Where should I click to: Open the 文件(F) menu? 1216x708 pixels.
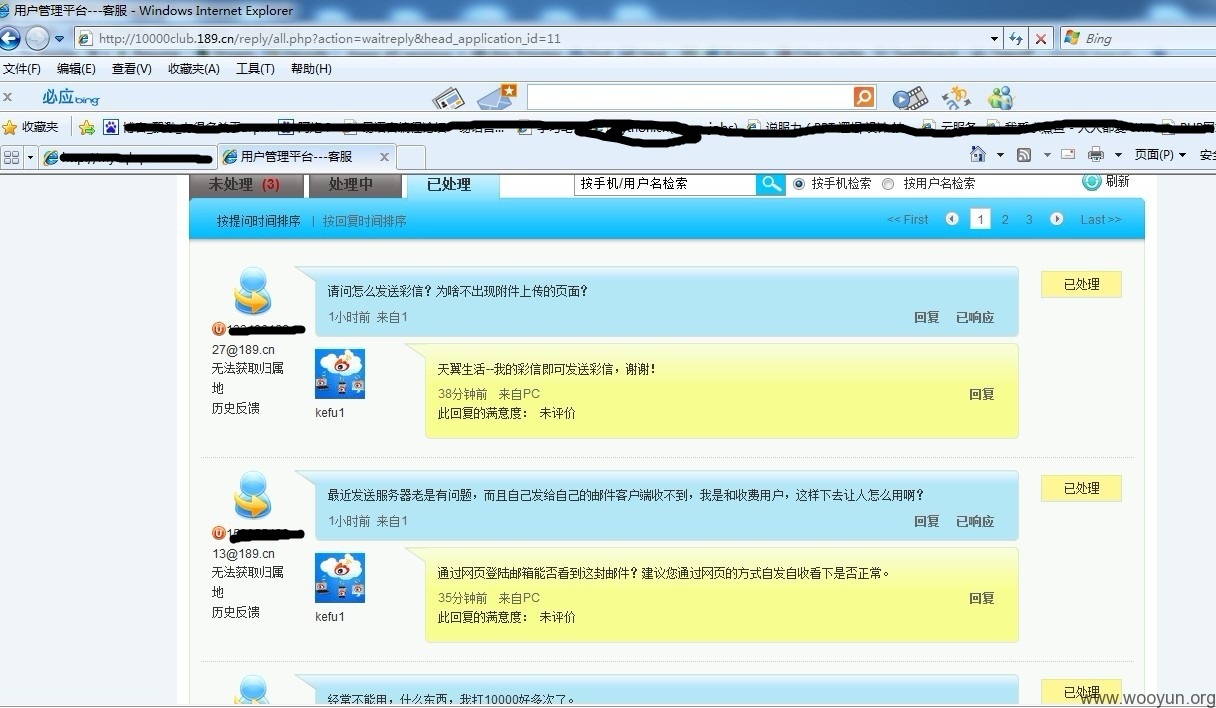(22, 69)
